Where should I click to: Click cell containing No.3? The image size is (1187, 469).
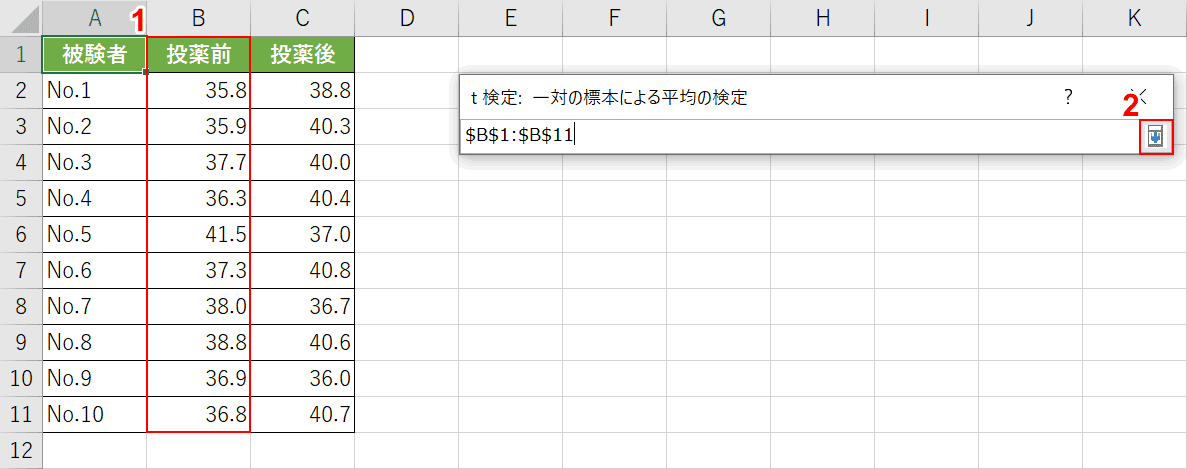95,163
